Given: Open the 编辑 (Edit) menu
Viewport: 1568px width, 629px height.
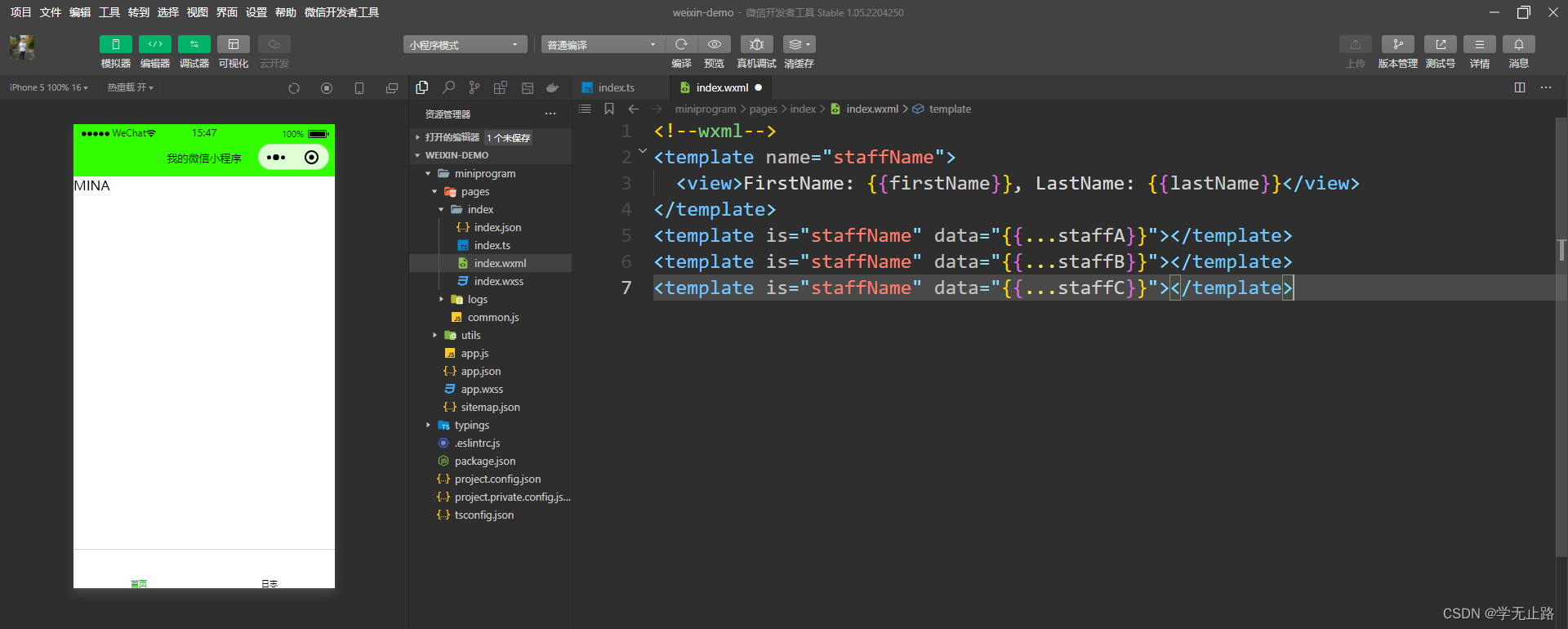Looking at the screenshot, I should coord(80,12).
